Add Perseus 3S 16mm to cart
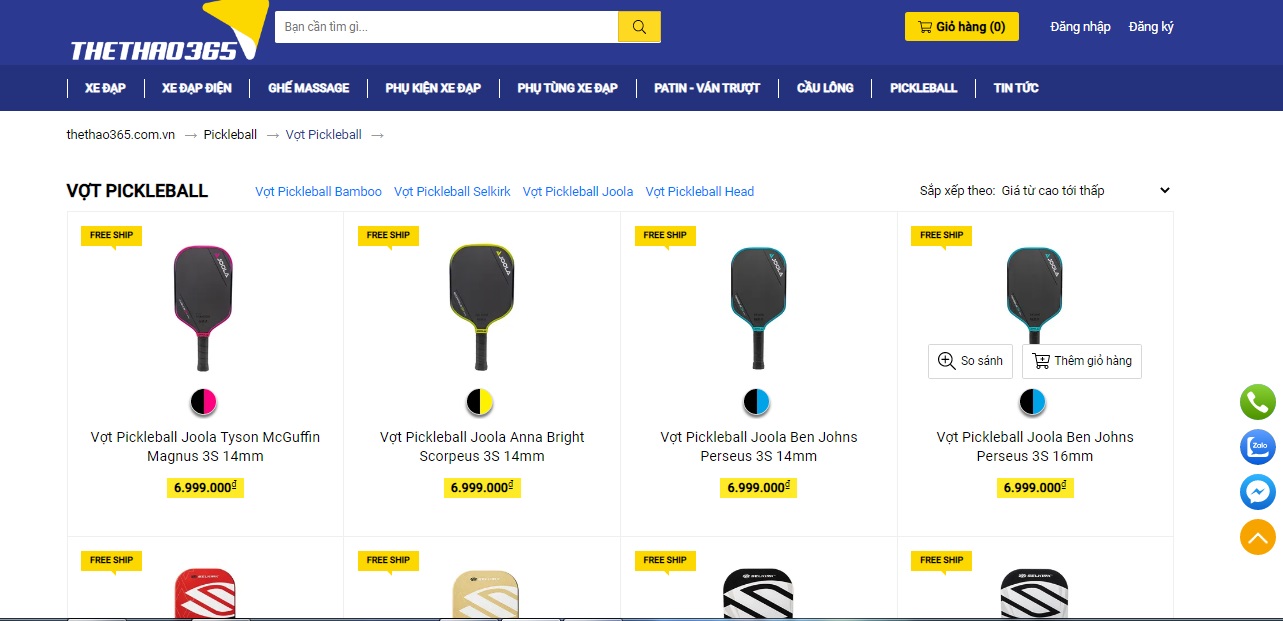Screen dimensions: 1283x621 1082,361
